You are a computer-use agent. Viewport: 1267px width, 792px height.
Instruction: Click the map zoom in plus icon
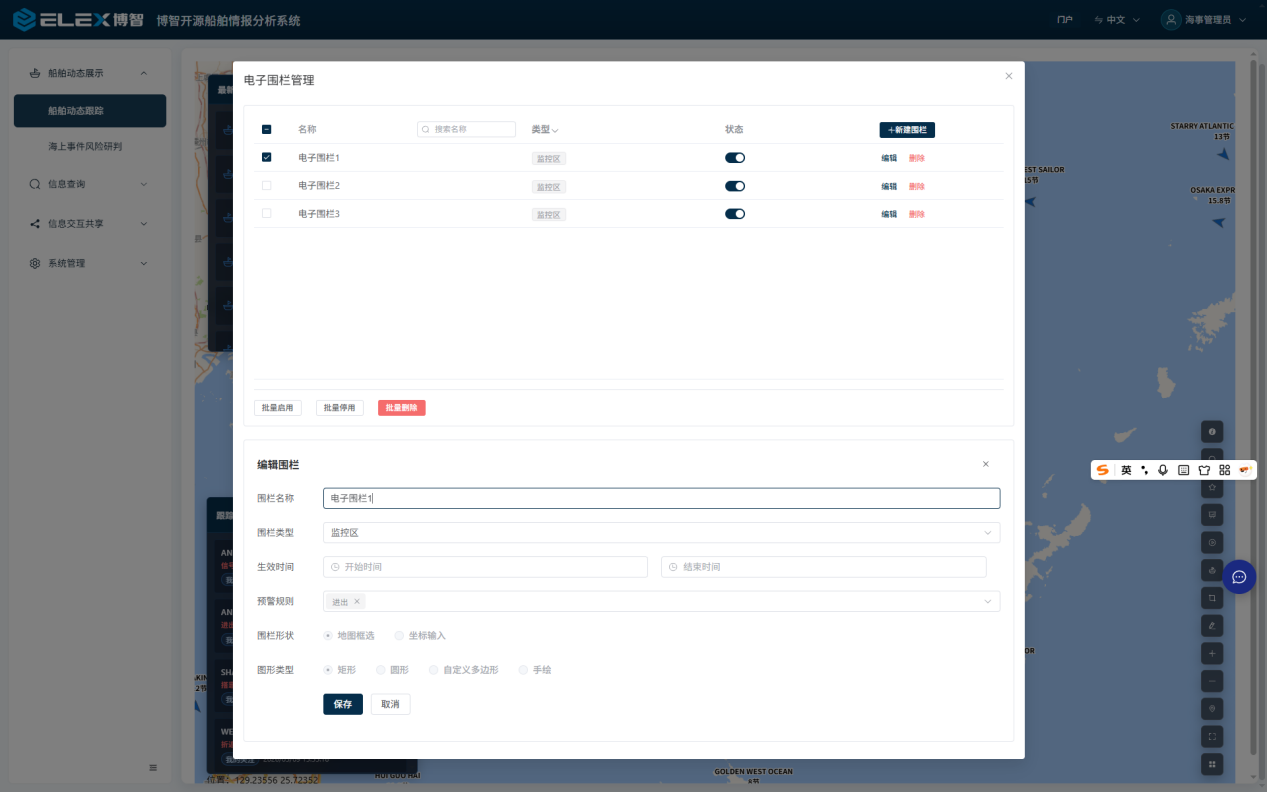point(1212,653)
